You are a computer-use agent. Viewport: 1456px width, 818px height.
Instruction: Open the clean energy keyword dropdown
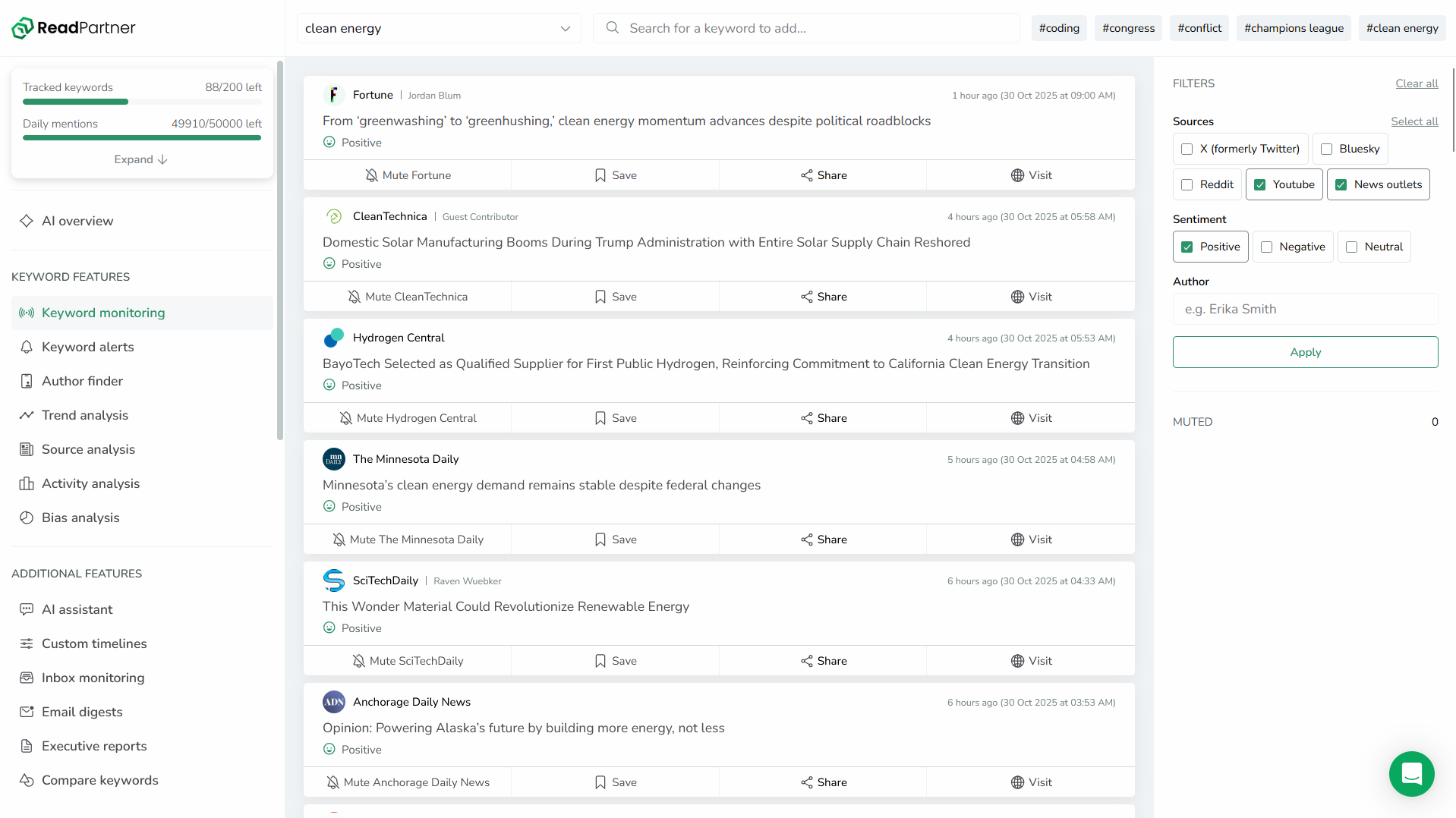(x=439, y=28)
